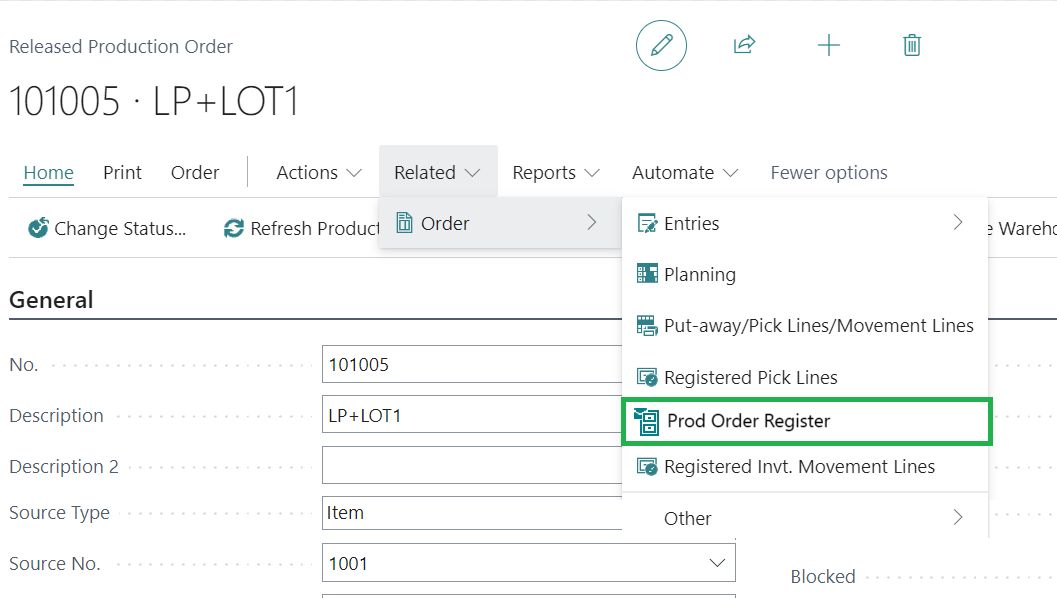The height and width of the screenshot is (598, 1057).
Task: Click the plus new record icon
Action: (x=828, y=45)
